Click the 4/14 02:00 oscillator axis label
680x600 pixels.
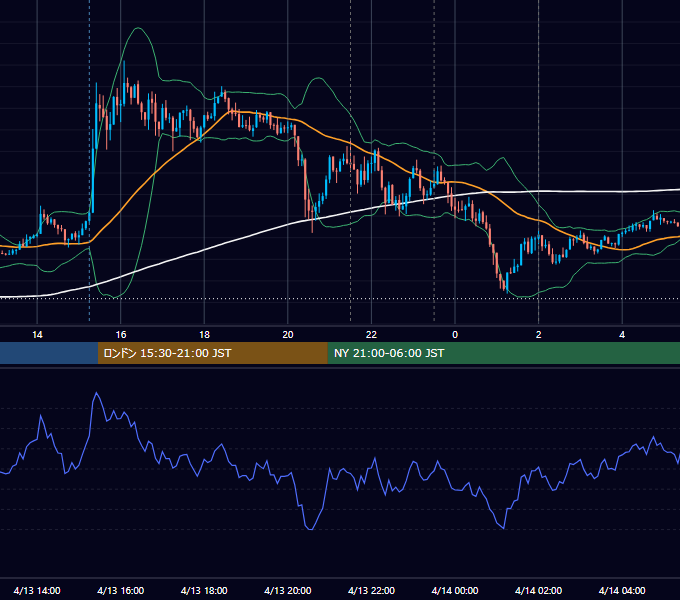(x=538, y=590)
